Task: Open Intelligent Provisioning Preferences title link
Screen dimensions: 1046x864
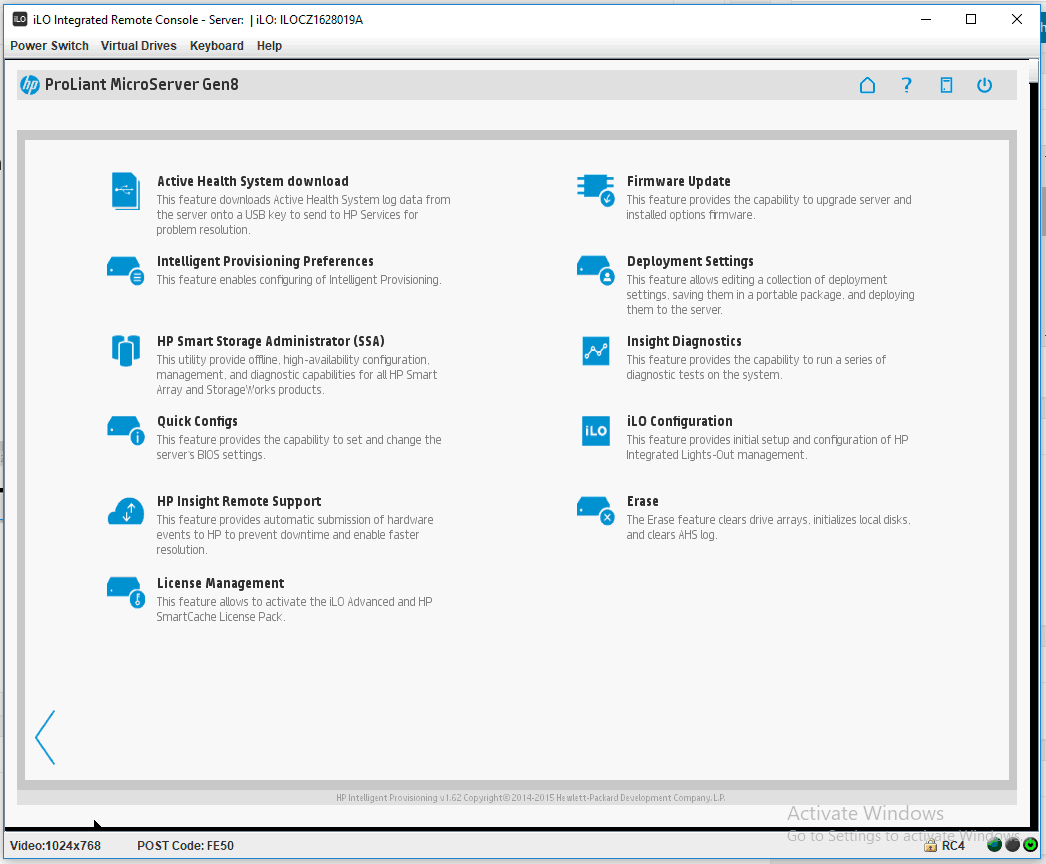Action: point(265,261)
